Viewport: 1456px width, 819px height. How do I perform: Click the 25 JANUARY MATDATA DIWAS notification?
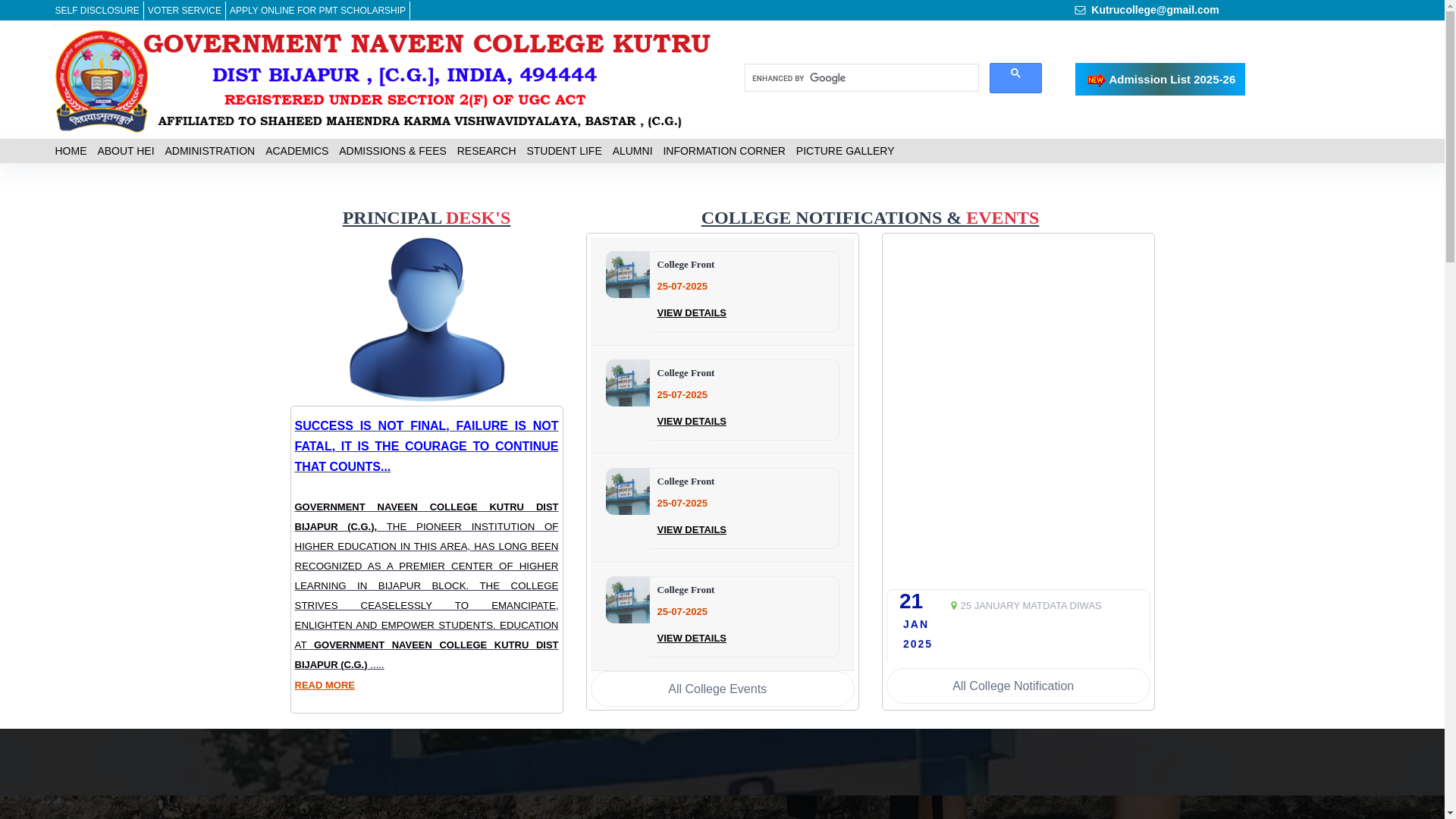pyautogui.click(x=1031, y=606)
